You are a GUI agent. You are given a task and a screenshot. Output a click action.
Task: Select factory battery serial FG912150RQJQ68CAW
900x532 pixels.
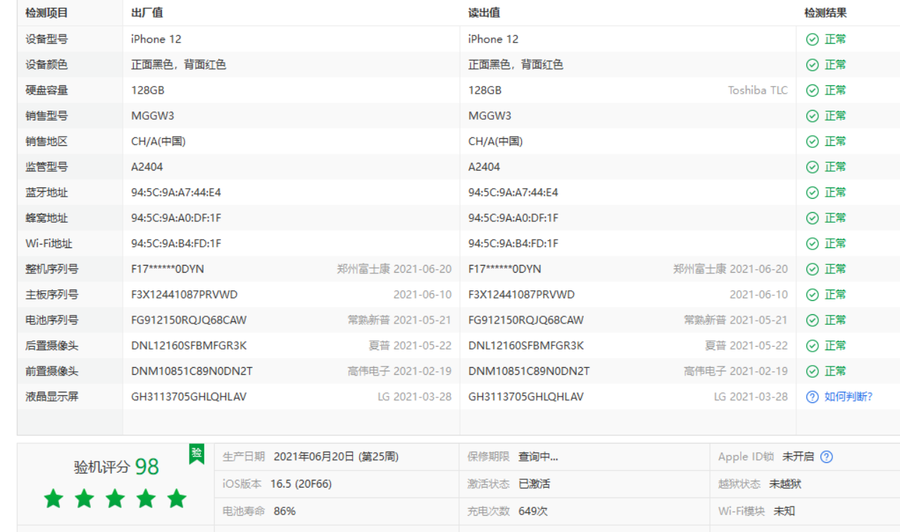point(189,320)
